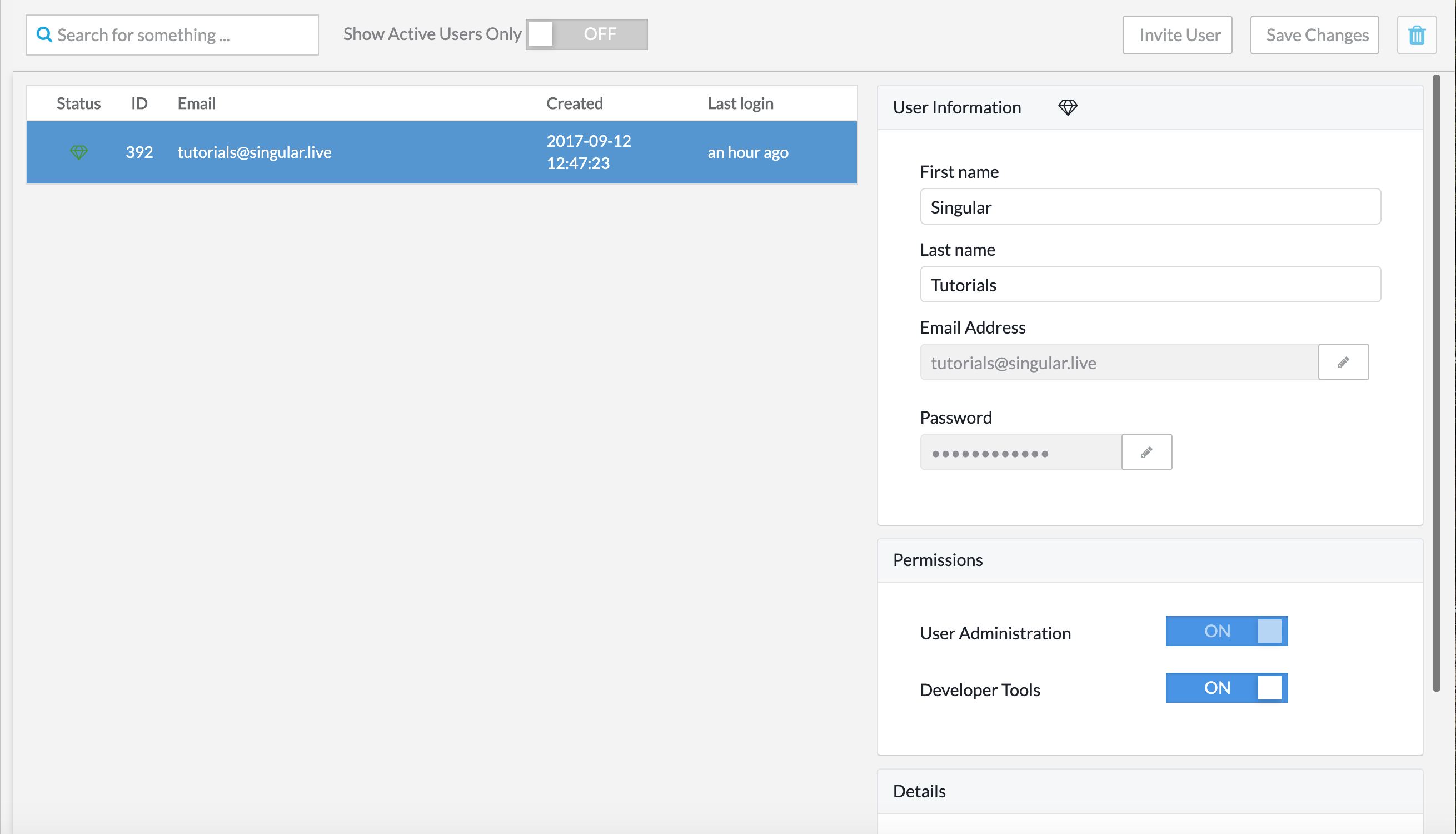The width and height of the screenshot is (1456, 834).
Task: Click the masked Password field
Action: 1020,452
